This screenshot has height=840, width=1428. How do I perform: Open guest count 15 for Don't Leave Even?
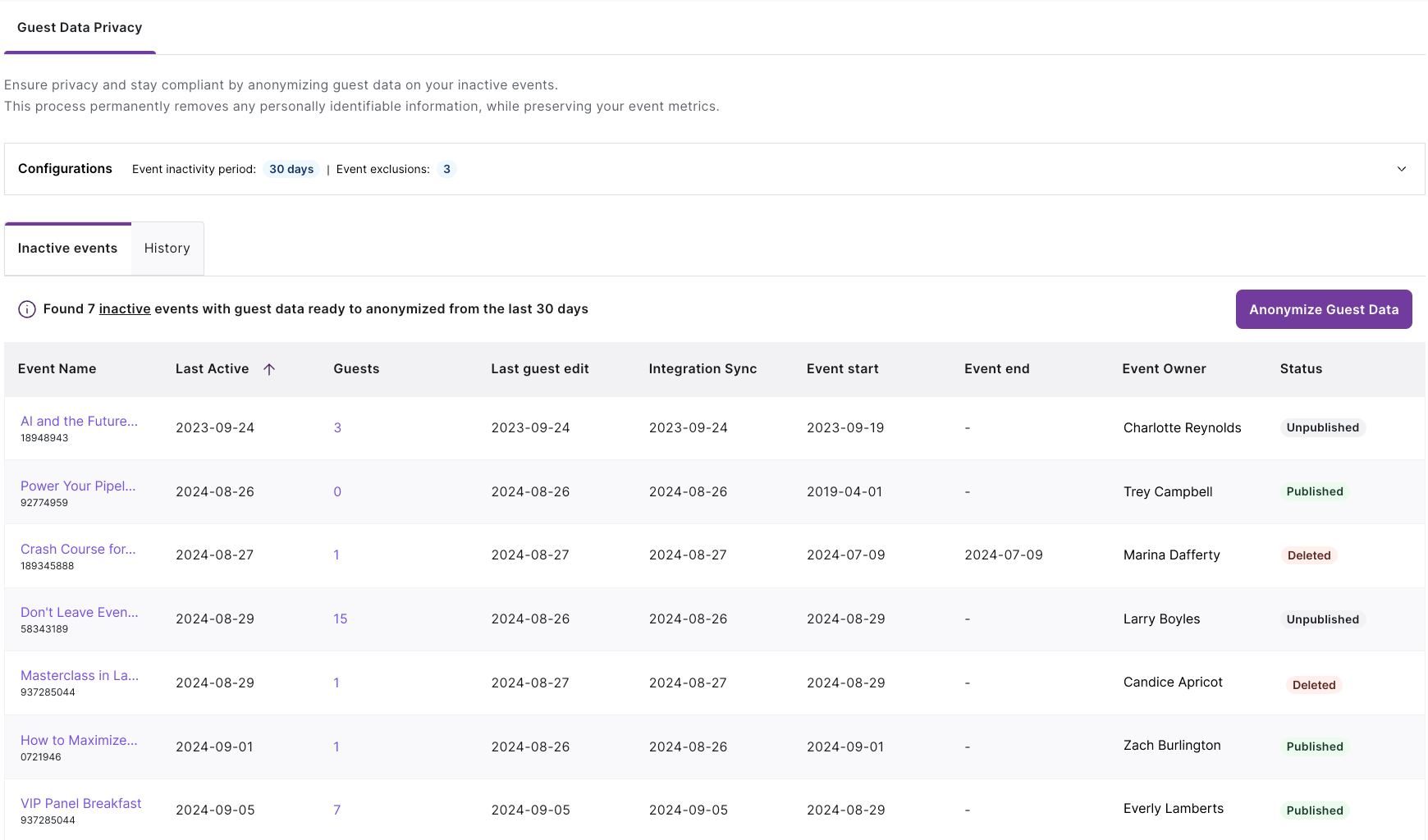(341, 619)
